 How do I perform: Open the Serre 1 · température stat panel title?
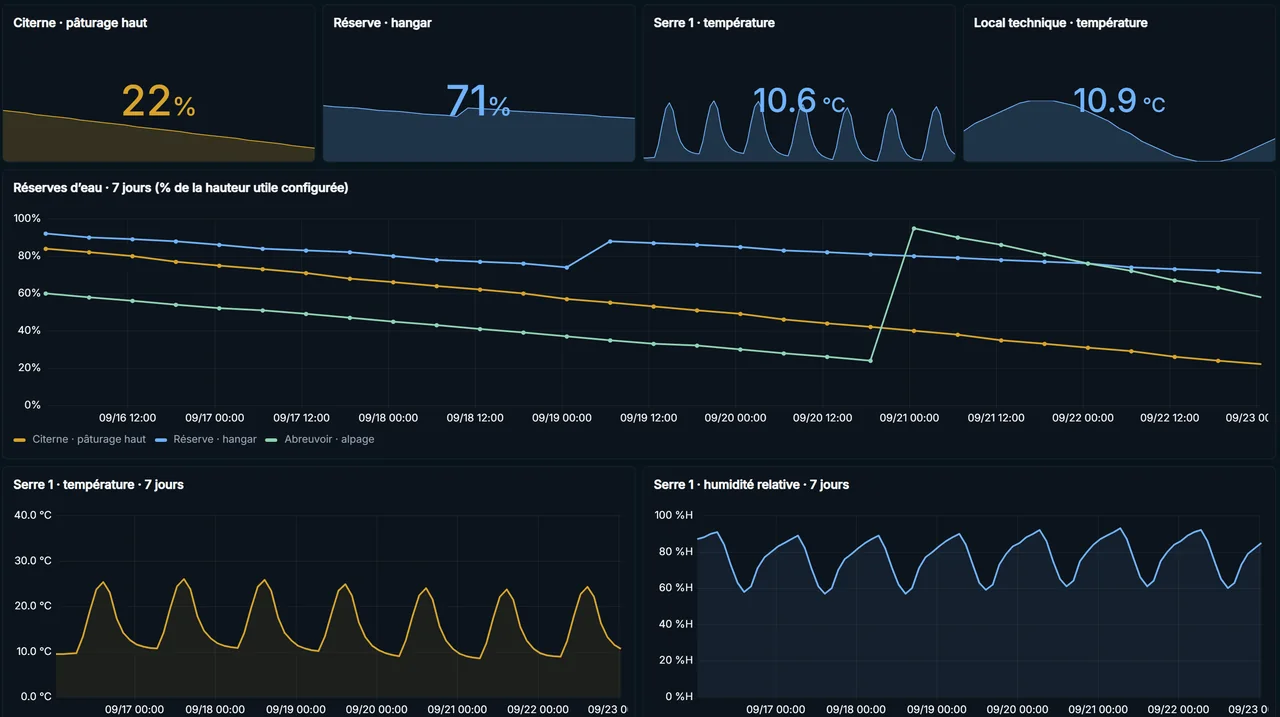pos(714,22)
